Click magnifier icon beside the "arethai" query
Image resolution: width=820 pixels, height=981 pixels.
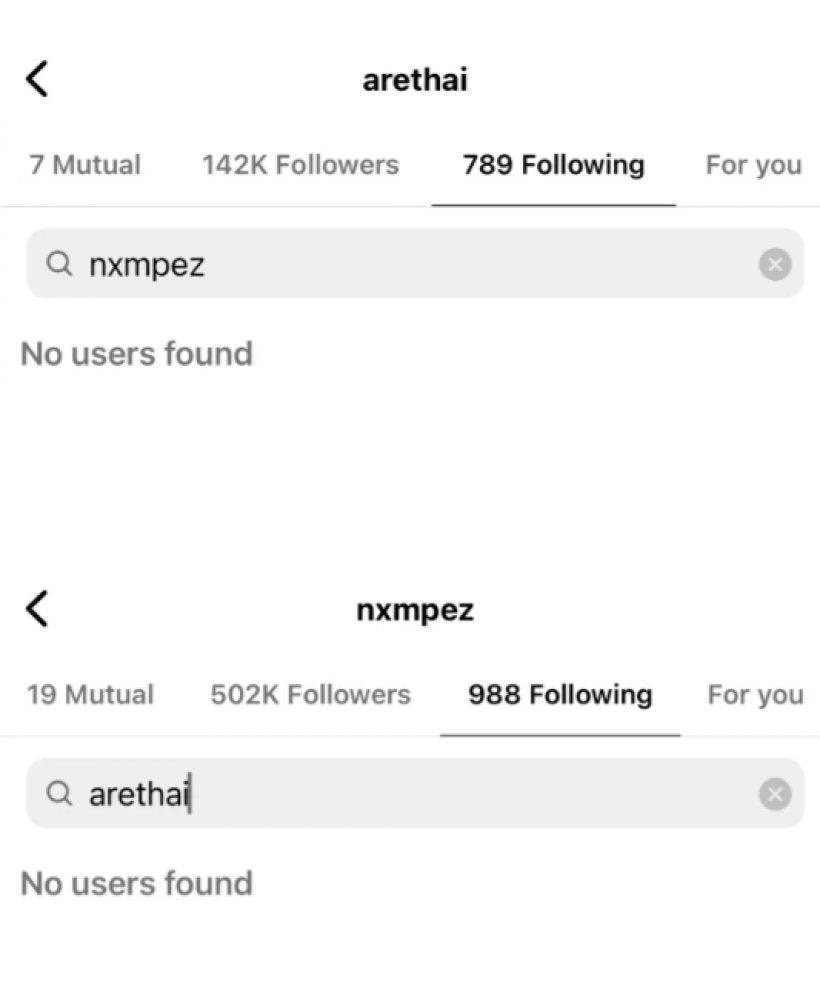(60, 793)
